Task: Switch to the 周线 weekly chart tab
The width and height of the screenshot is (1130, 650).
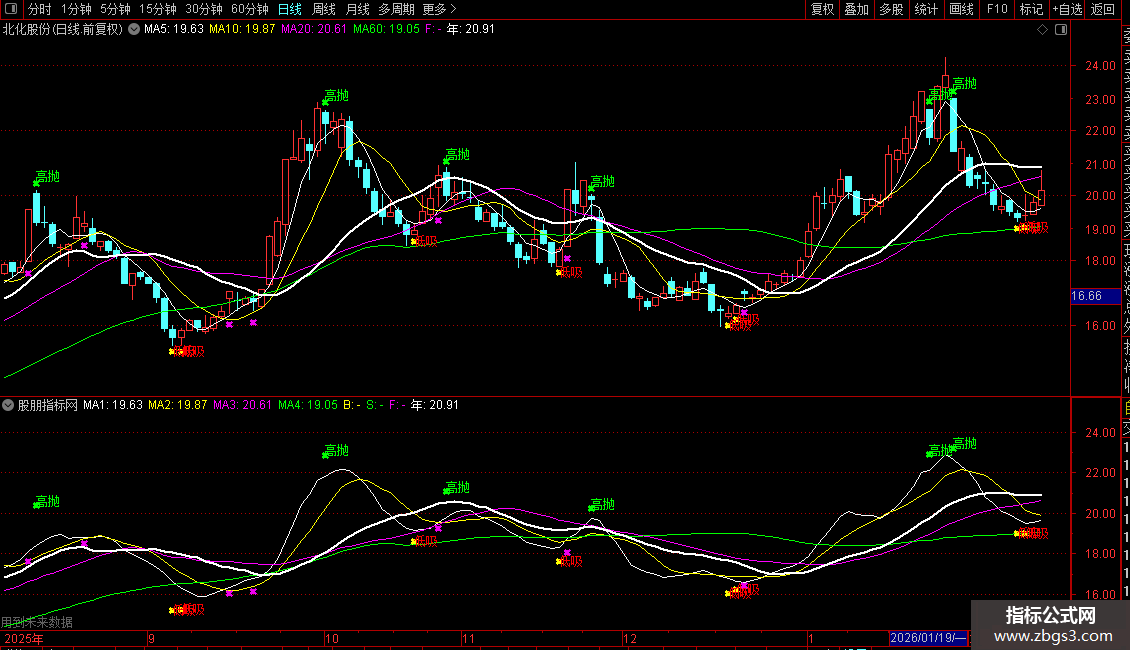Action: point(324,9)
